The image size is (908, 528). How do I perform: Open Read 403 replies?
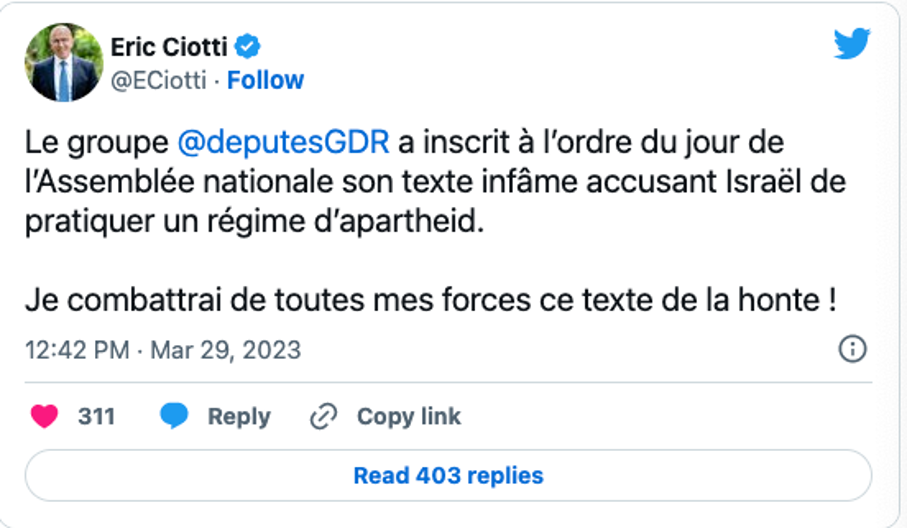(448, 476)
